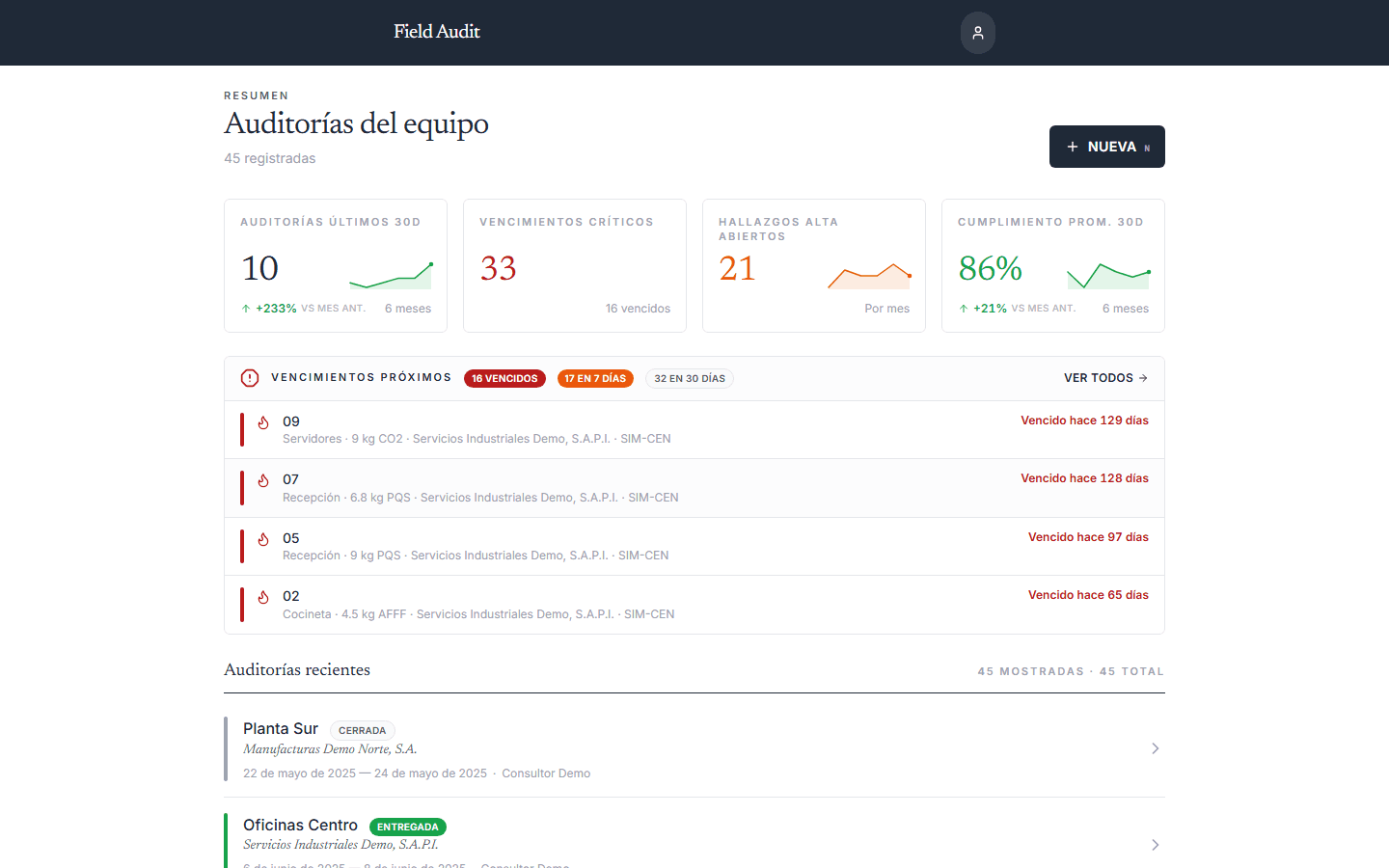
Task: Click 'Vencido hace 129 días' text
Action: click(1084, 420)
